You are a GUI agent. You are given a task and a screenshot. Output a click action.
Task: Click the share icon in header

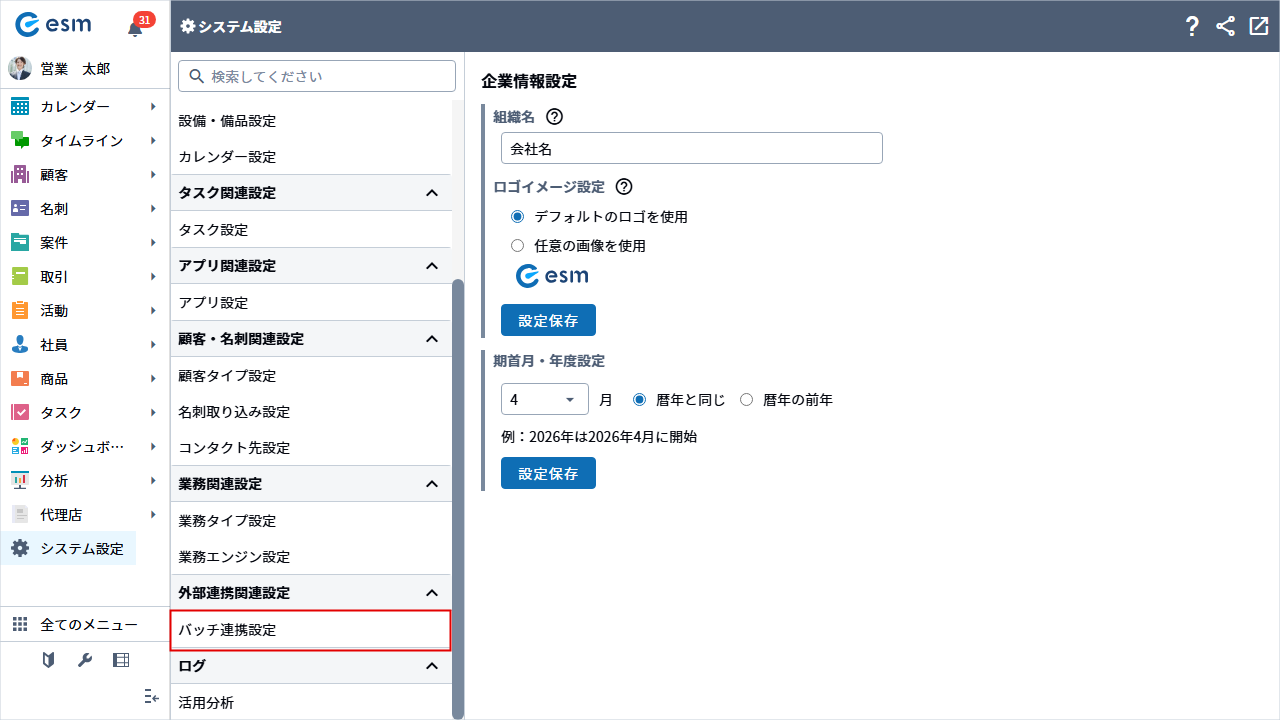click(x=1225, y=27)
